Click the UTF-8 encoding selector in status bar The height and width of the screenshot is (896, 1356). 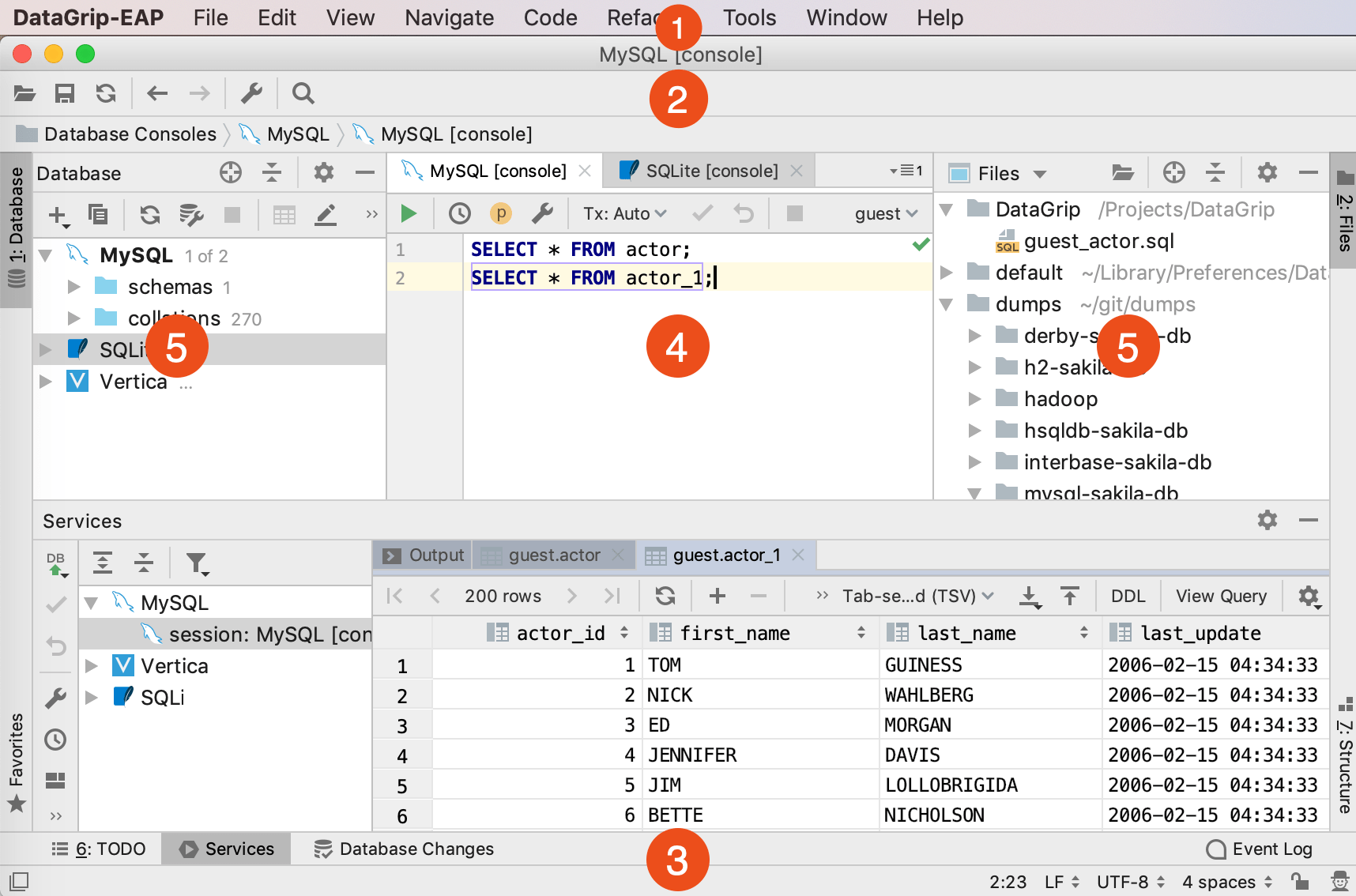click(x=1131, y=882)
